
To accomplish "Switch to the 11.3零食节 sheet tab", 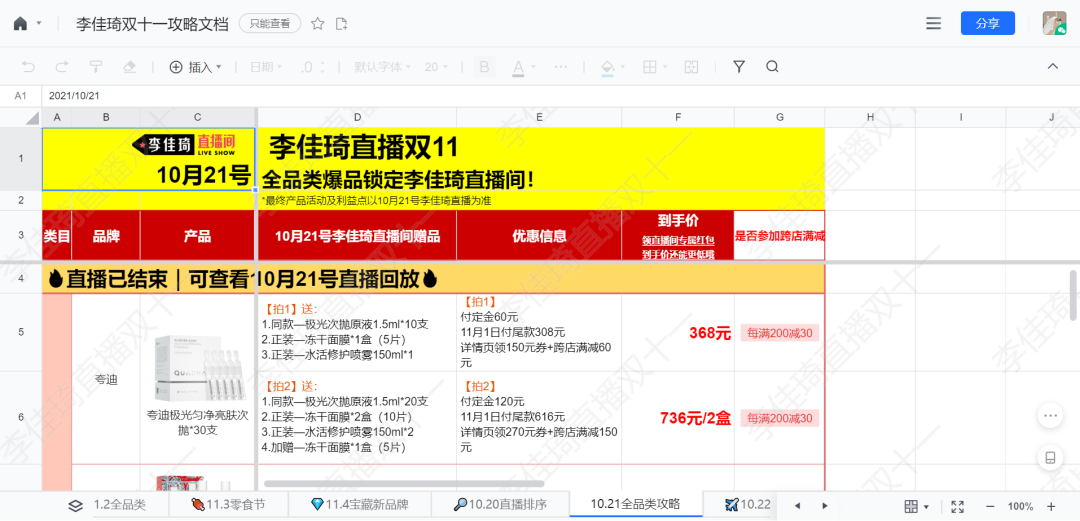I will point(228,505).
